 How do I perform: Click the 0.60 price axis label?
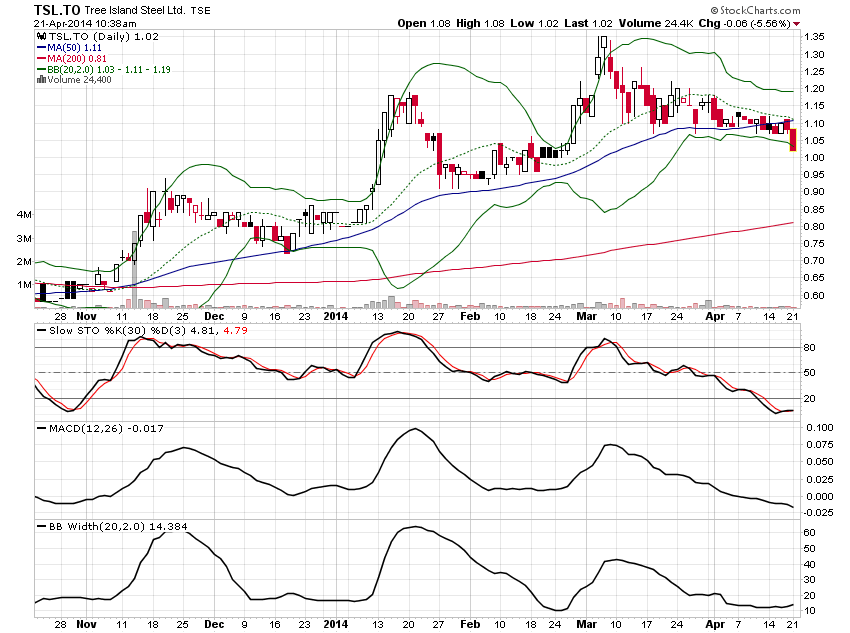click(x=814, y=295)
